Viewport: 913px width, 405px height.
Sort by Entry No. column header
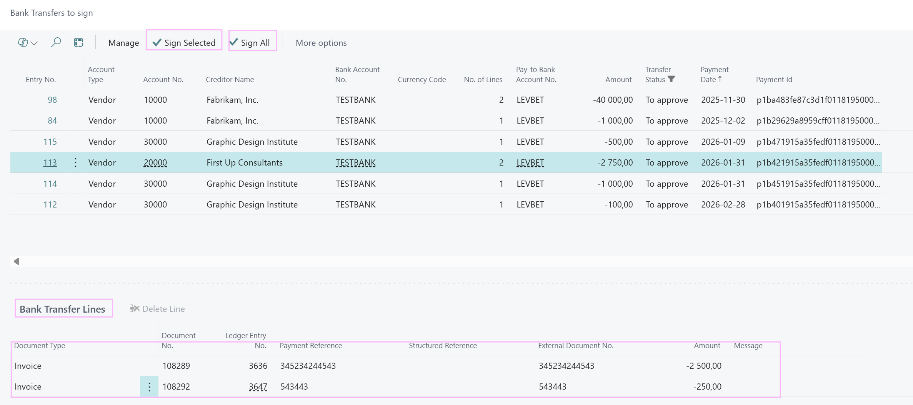[x=41, y=80]
